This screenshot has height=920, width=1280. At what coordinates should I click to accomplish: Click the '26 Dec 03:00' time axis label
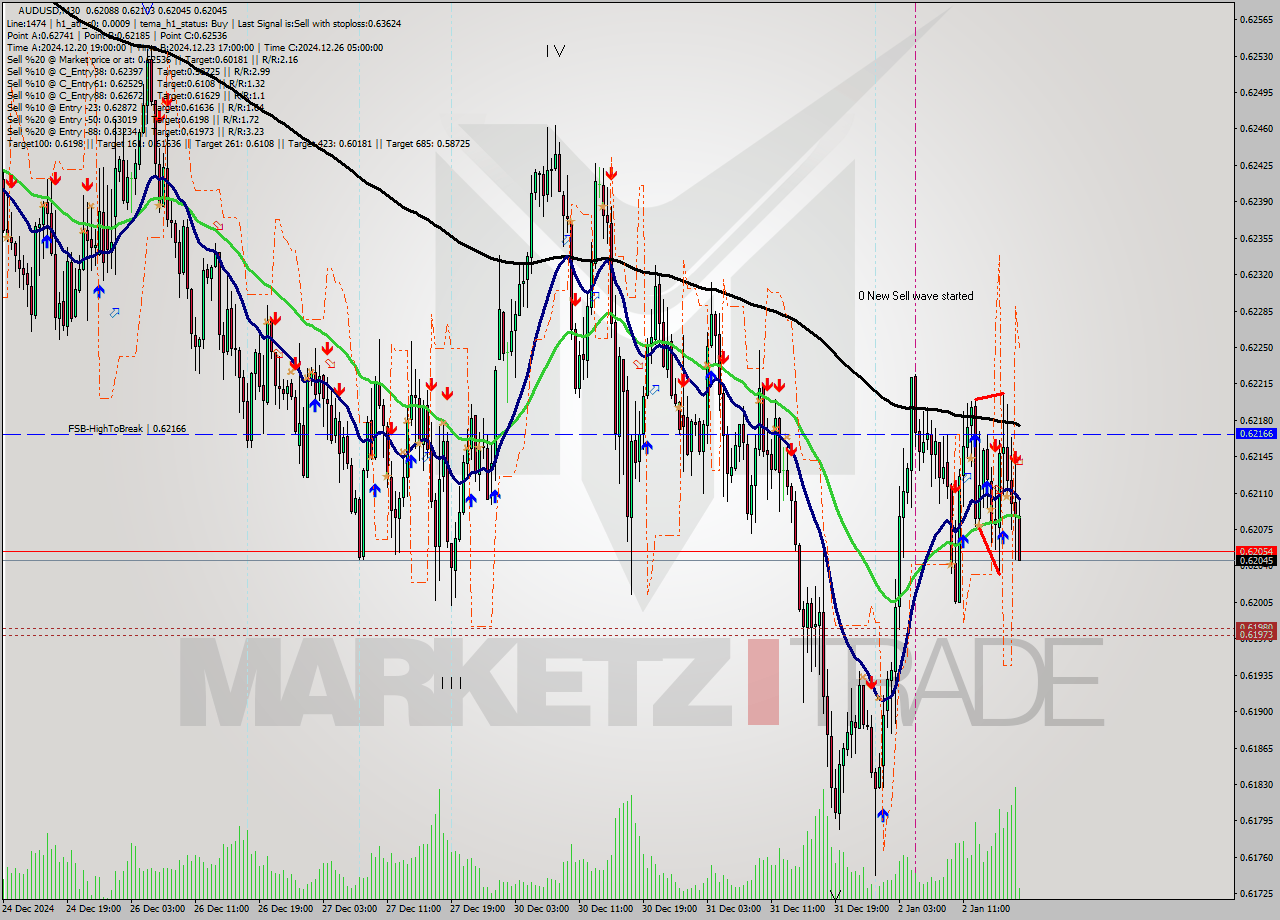158,909
